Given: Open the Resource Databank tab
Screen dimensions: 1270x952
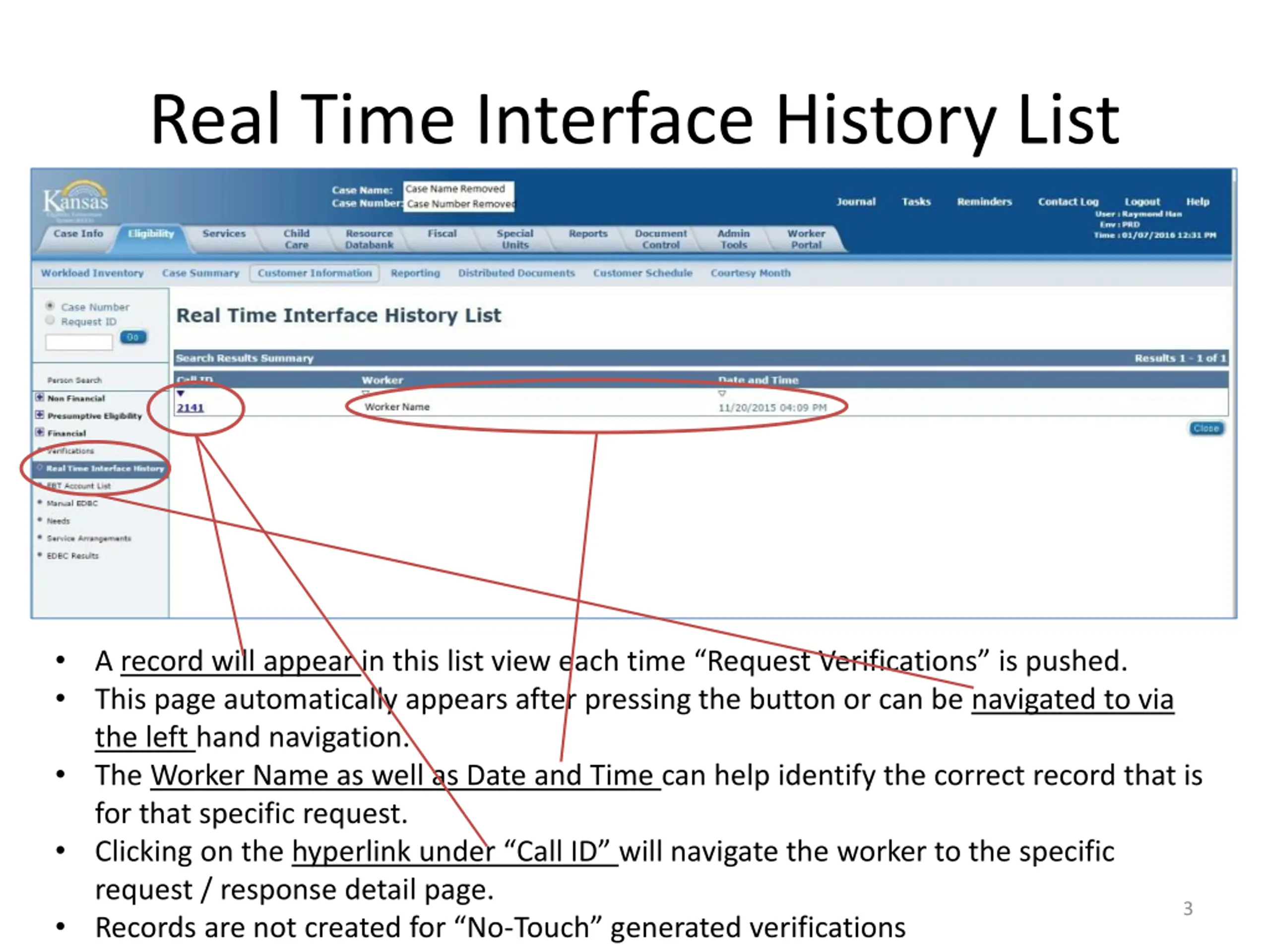Looking at the screenshot, I should pos(369,239).
